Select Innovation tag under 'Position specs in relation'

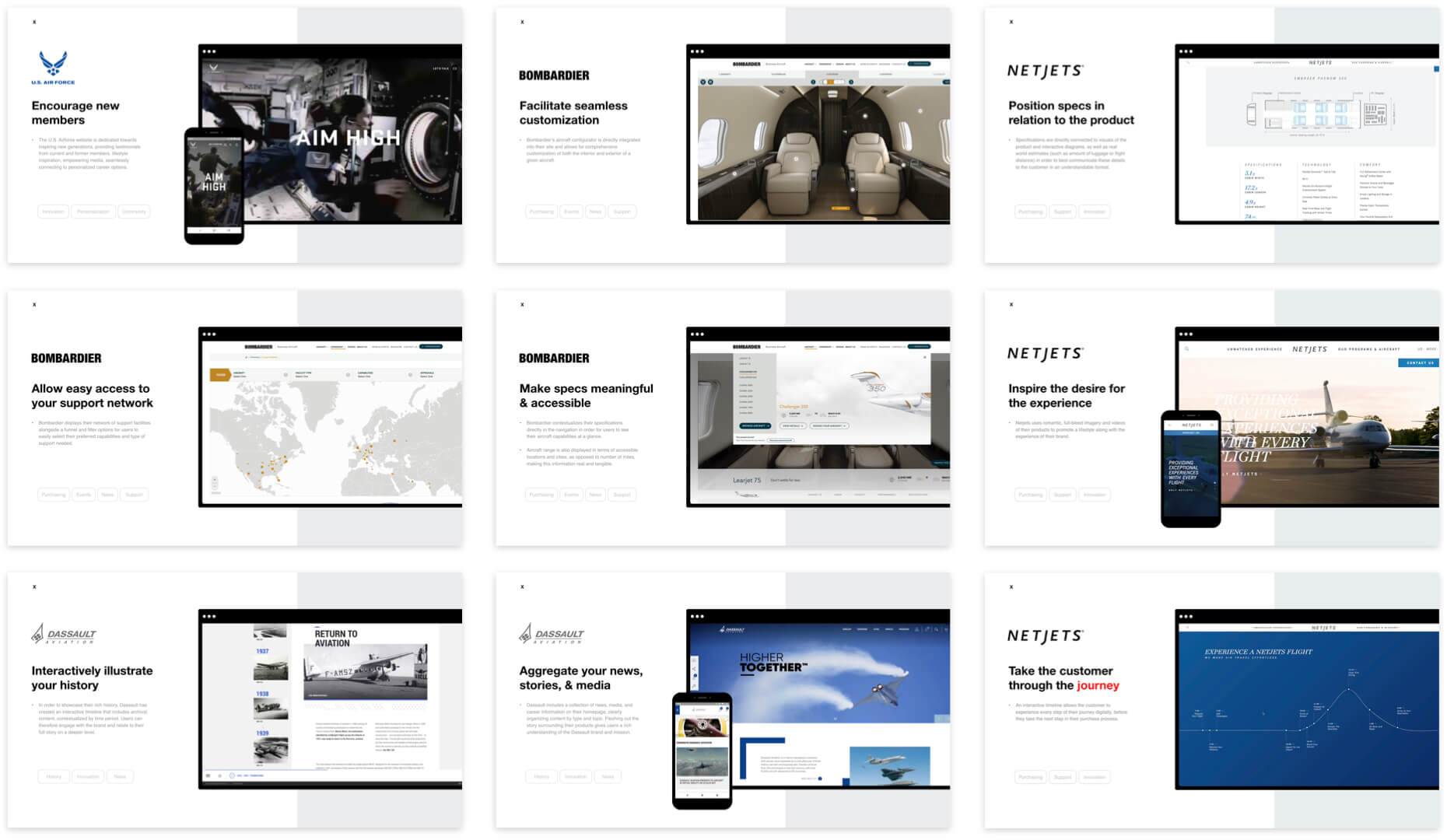pyautogui.click(x=1095, y=212)
